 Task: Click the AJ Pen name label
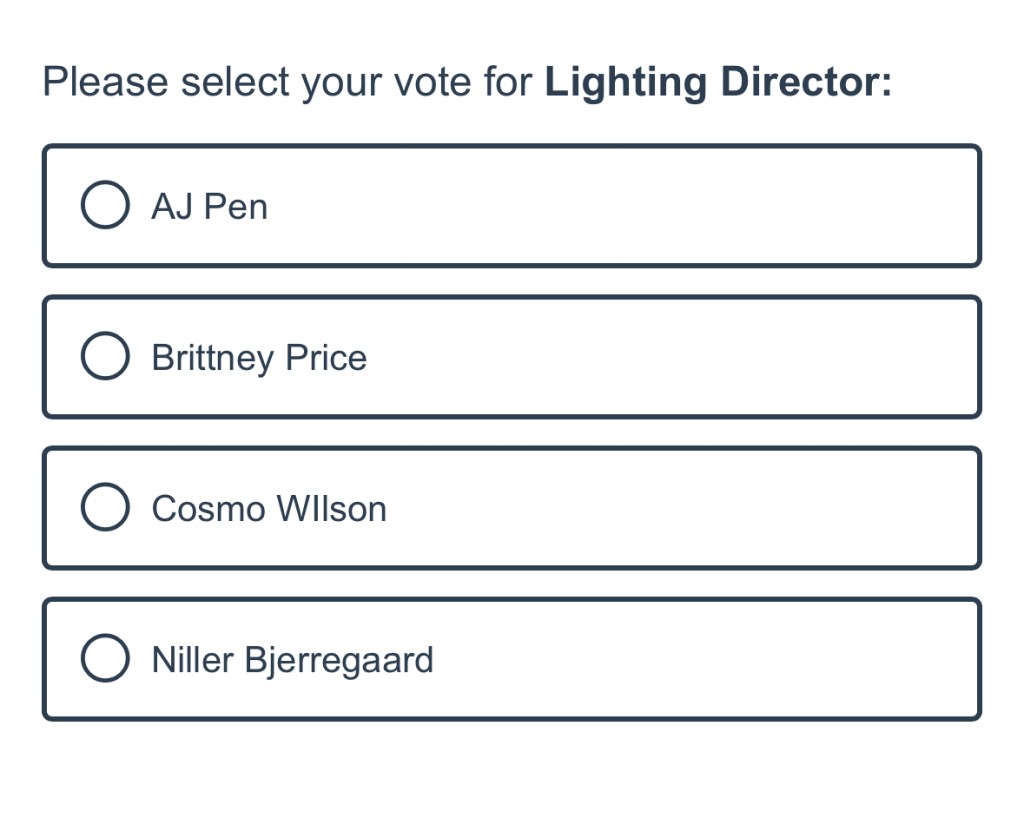209,207
